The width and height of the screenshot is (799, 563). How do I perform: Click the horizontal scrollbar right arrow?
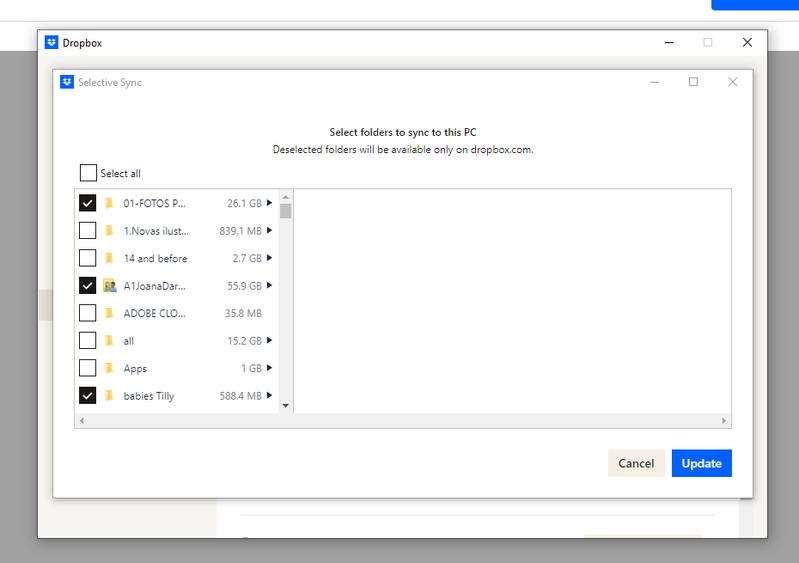(x=724, y=420)
